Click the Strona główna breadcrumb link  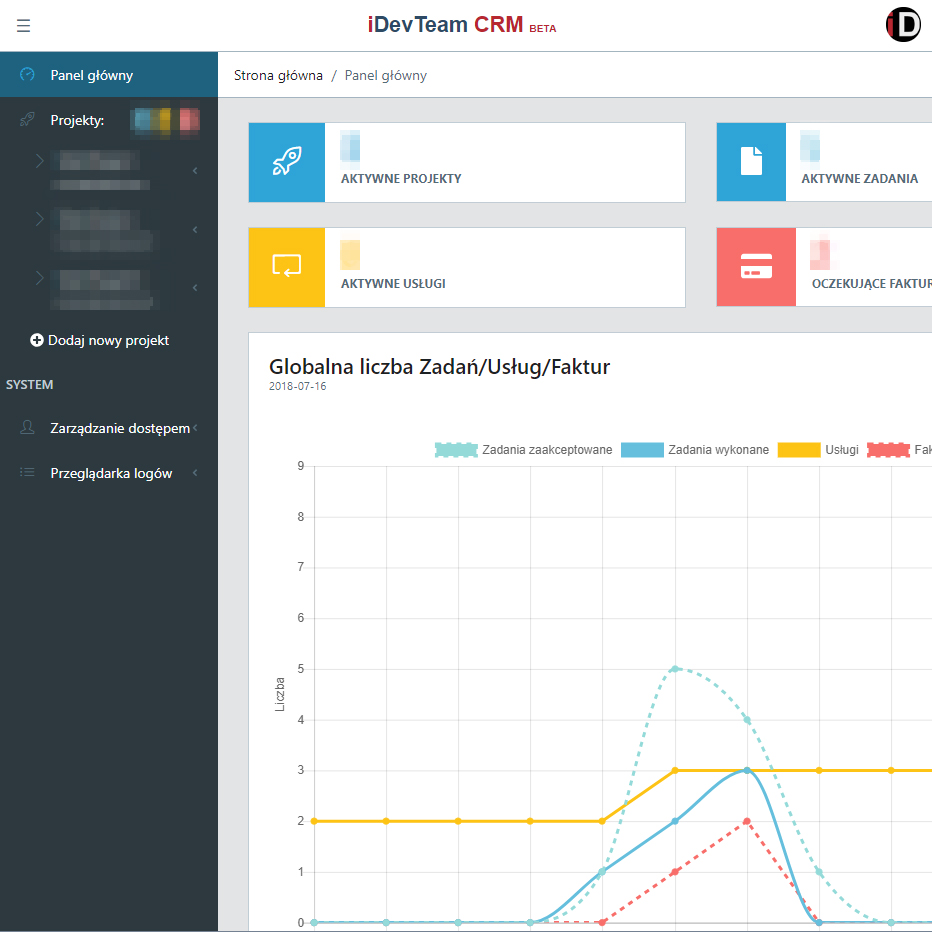click(x=278, y=76)
